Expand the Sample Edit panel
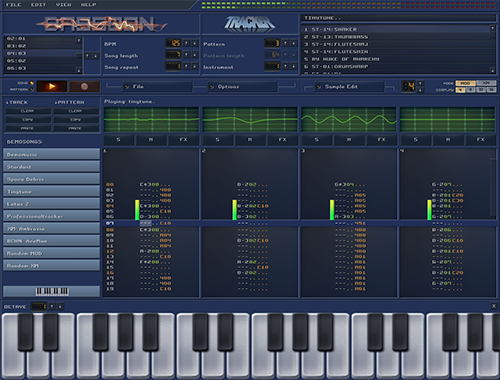The image size is (500, 380). tap(349, 87)
